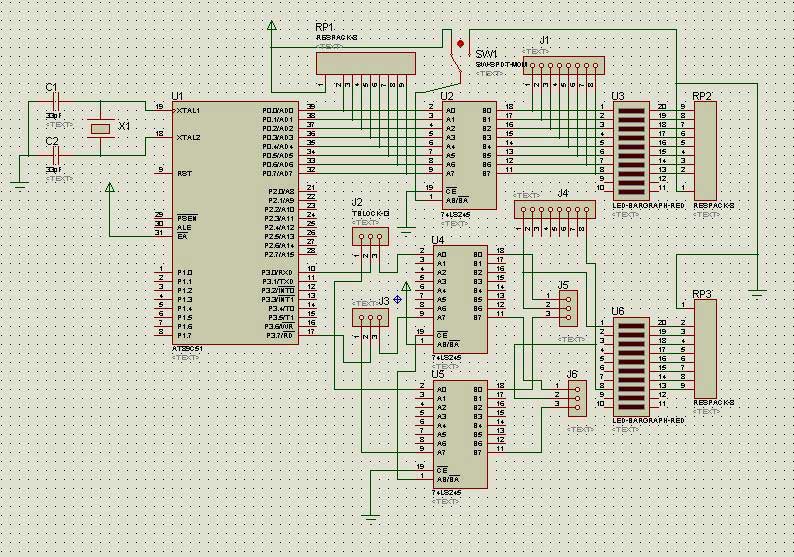Toggle the SW1 switch red actuator dot
794x557 pixels.
(x=460, y=44)
